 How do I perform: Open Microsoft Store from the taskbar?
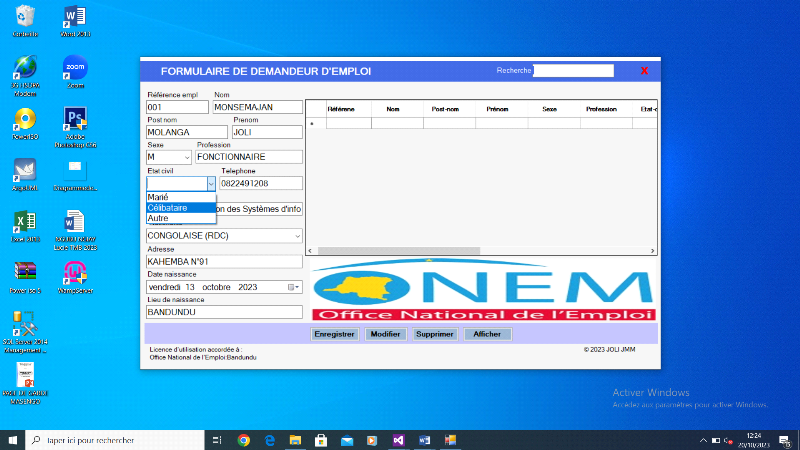click(x=321, y=440)
